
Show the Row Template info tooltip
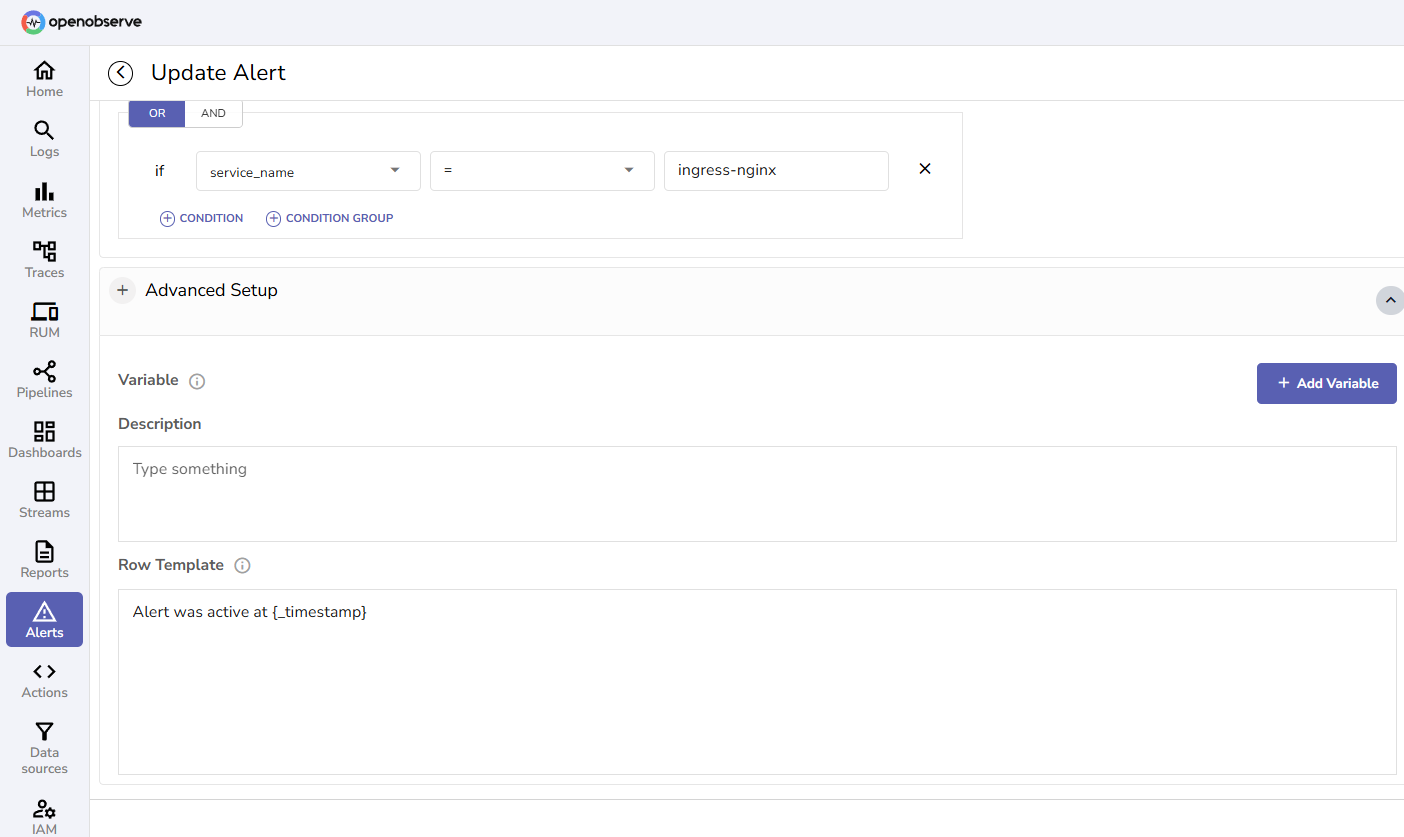point(242,565)
